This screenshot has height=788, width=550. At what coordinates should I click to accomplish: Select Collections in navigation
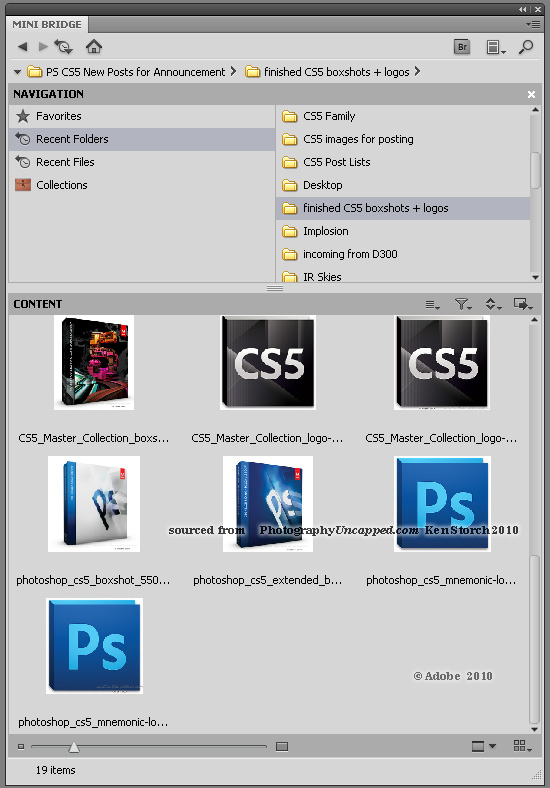142,185
